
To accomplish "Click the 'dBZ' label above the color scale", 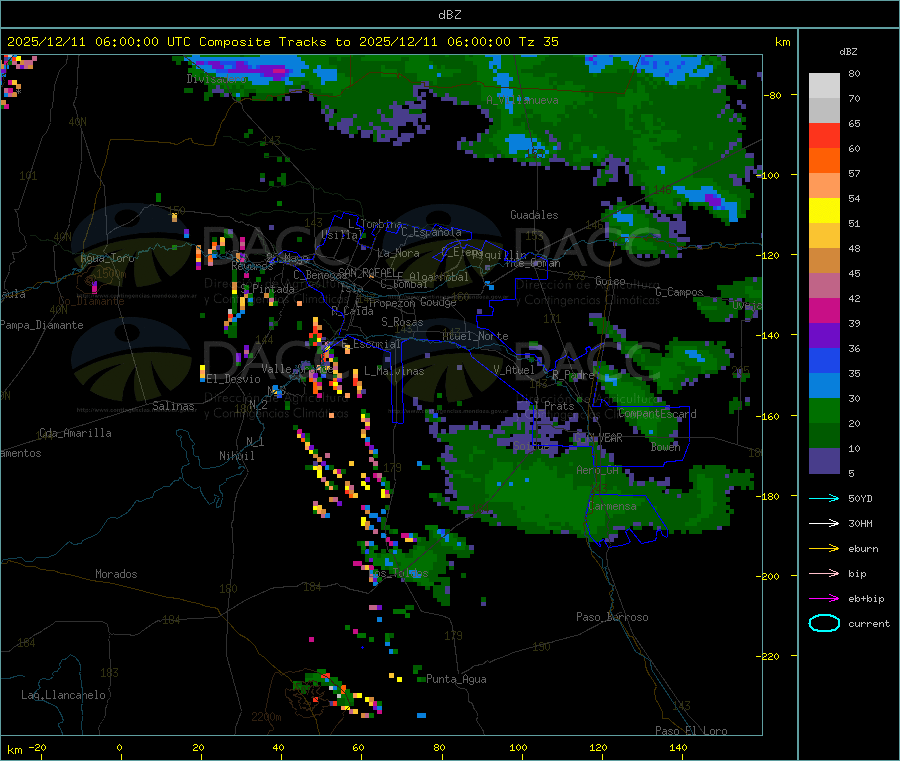I will point(848,52).
